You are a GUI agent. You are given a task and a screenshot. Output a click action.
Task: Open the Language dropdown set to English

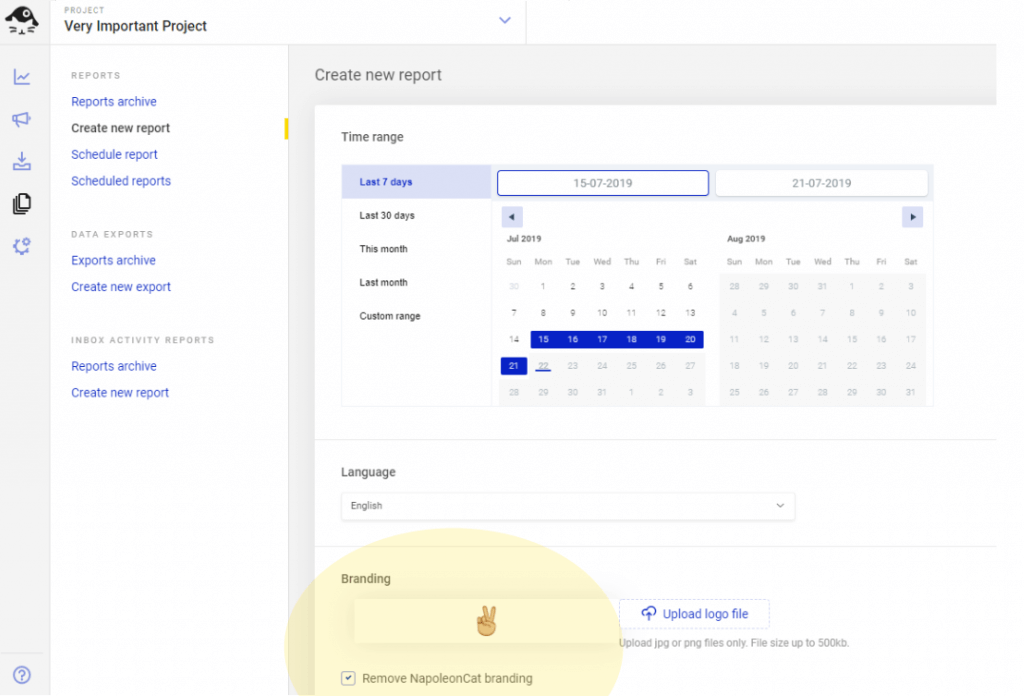567,506
